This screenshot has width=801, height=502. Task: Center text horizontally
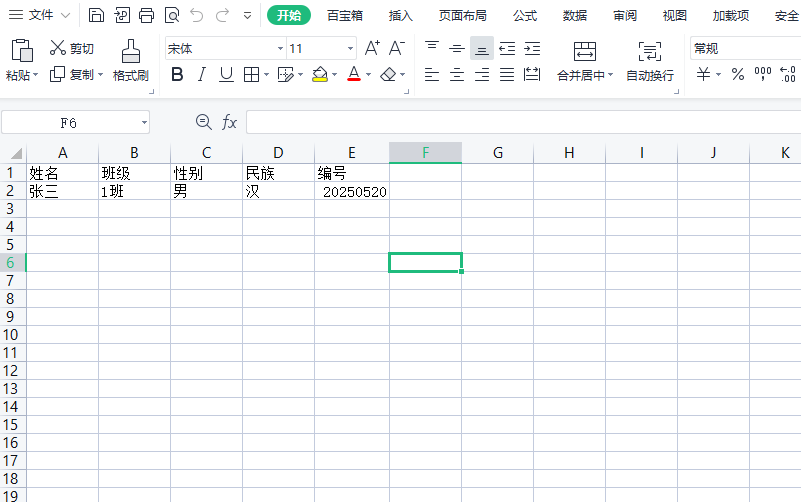pyautogui.click(x=457, y=75)
